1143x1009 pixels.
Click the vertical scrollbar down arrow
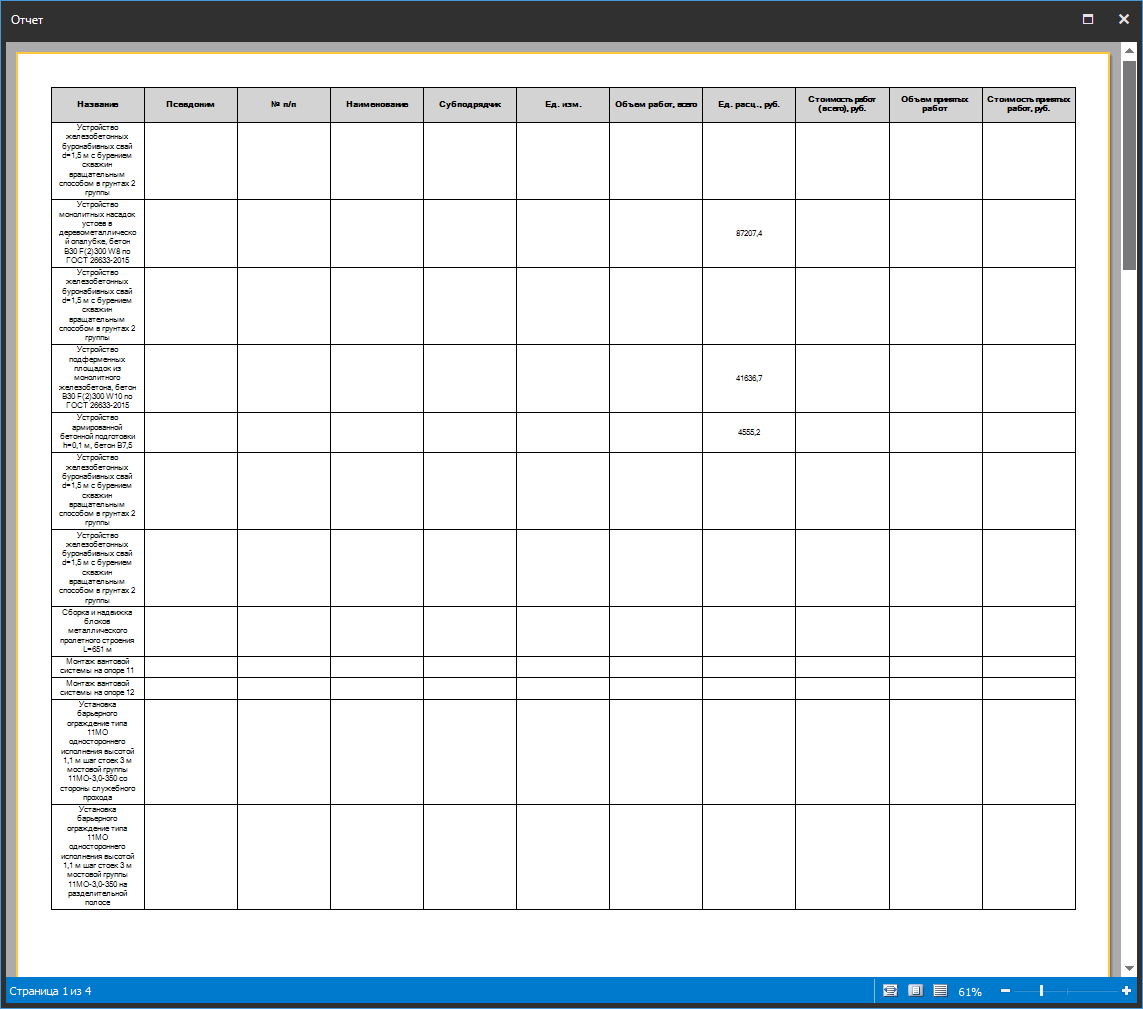pyautogui.click(x=1129, y=968)
